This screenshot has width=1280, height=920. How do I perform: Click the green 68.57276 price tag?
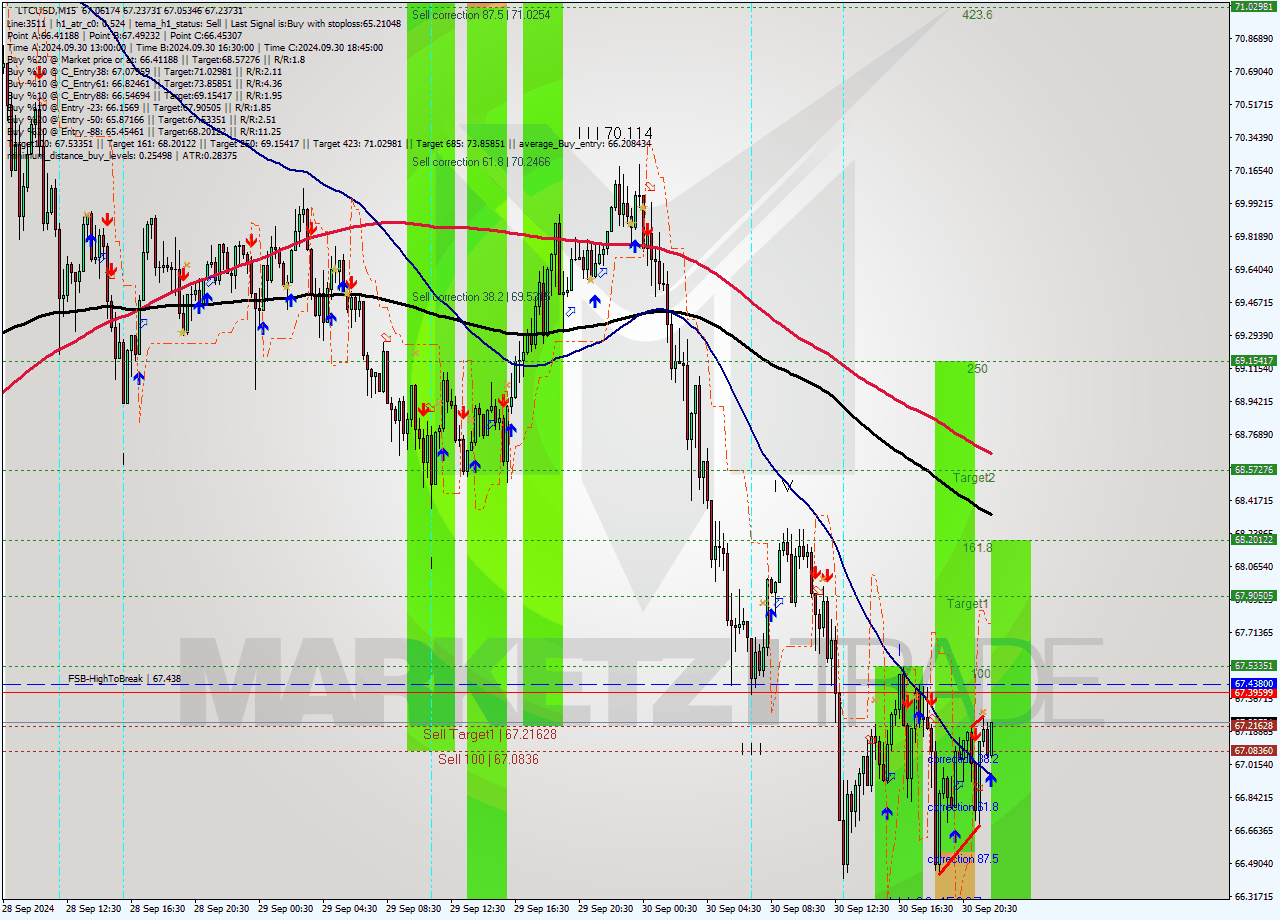coord(1253,469)
